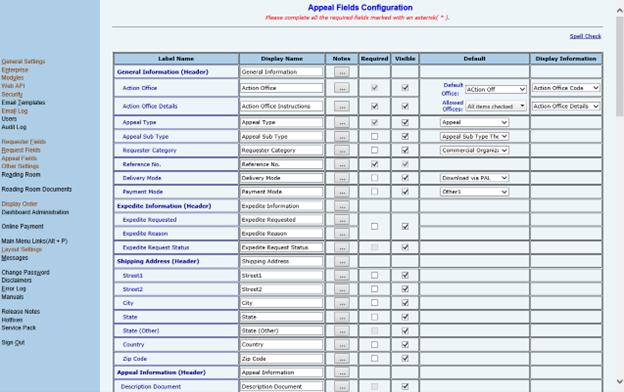Viewport: 624px width, 392px height.
Task: Open notes button for State (Other) row
Action: 342,331
